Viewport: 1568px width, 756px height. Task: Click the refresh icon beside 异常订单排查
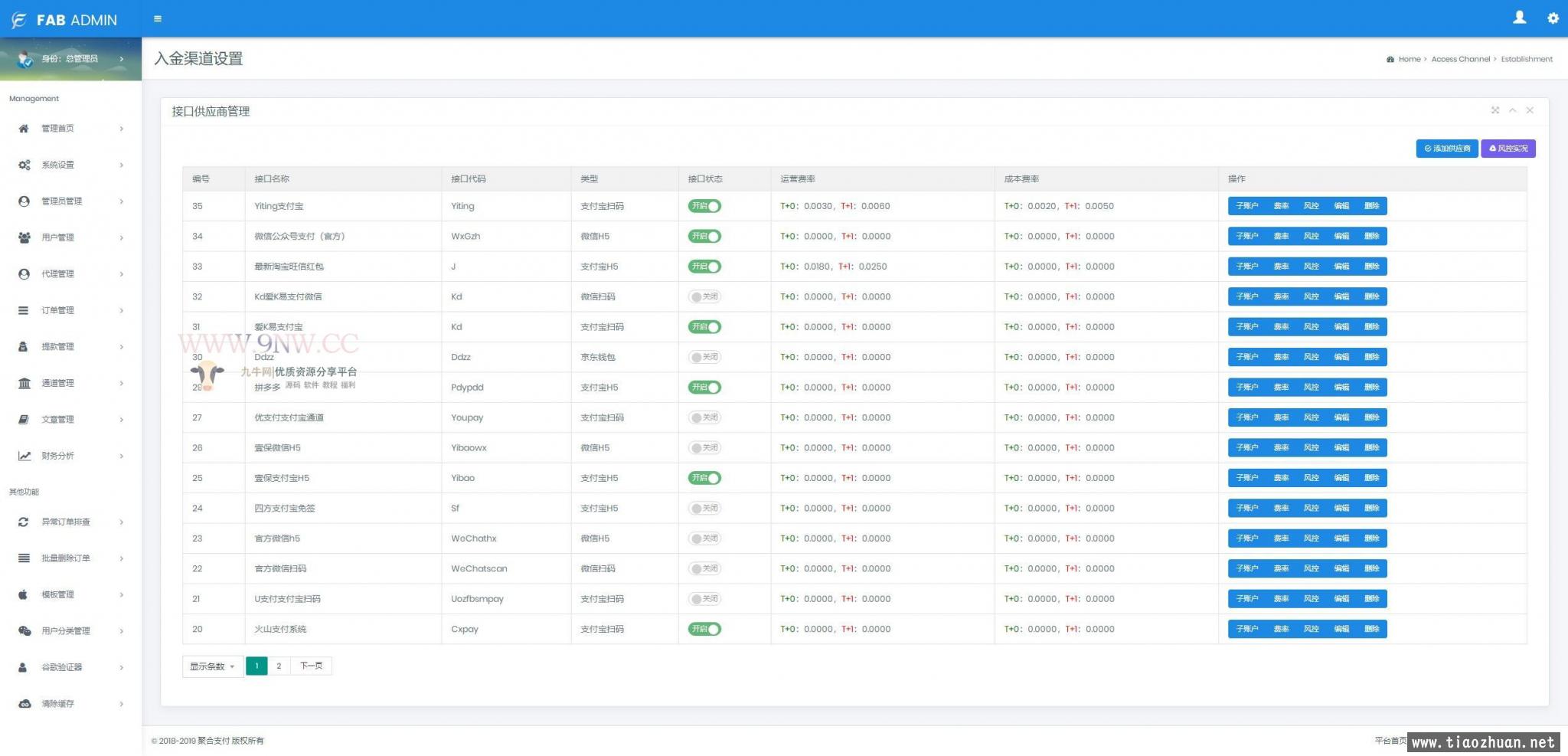24,522
